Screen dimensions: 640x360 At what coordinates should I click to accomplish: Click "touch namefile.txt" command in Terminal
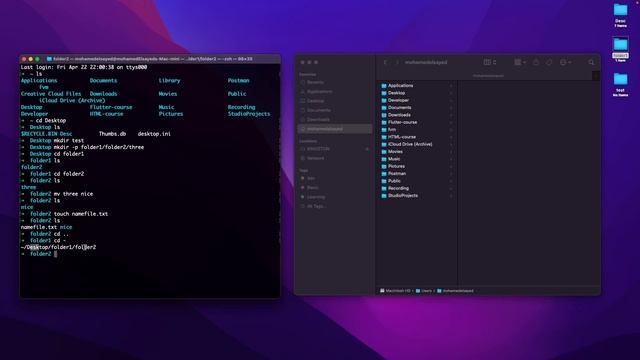tap(81, 214)
